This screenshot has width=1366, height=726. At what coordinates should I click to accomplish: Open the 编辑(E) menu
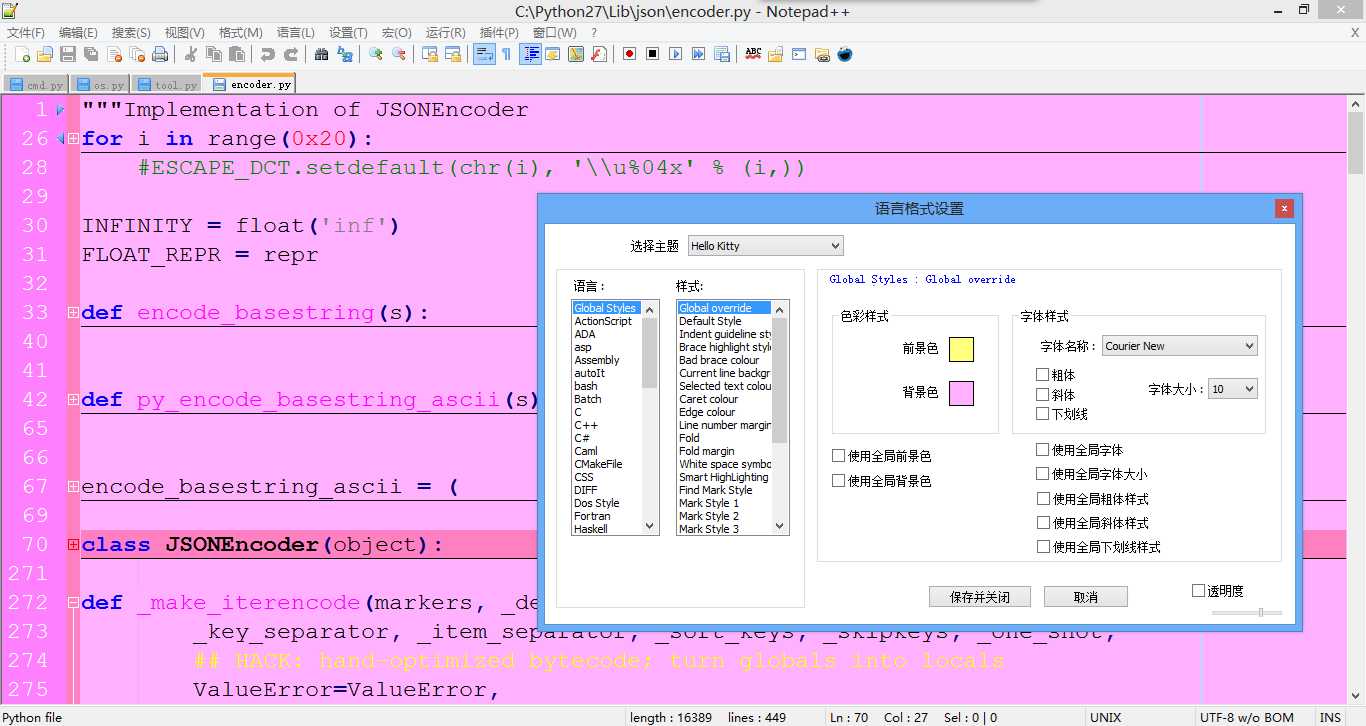click(79, 33)
